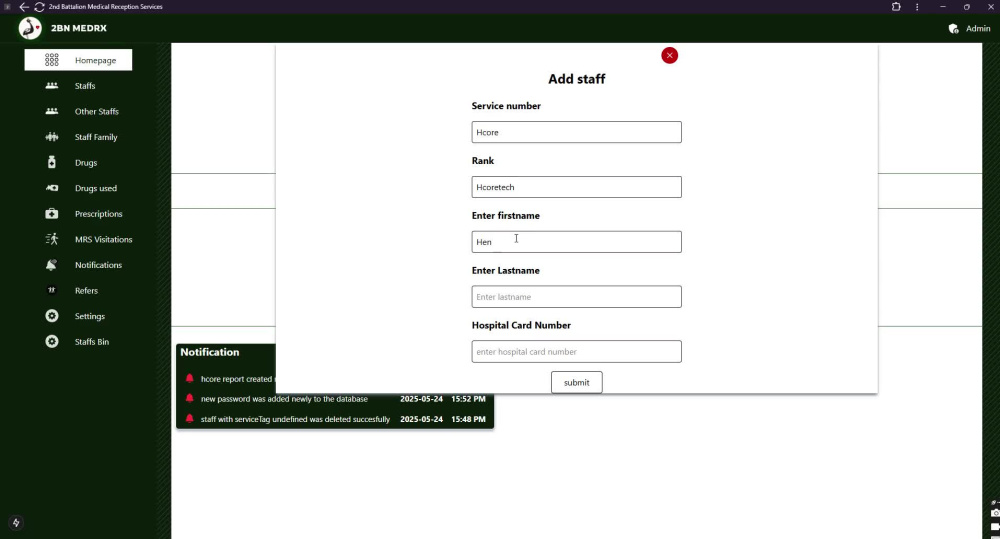Screen dimensions: 1000x539
Task: Click the Notification panel heading
Action: (x=210, y=352)
